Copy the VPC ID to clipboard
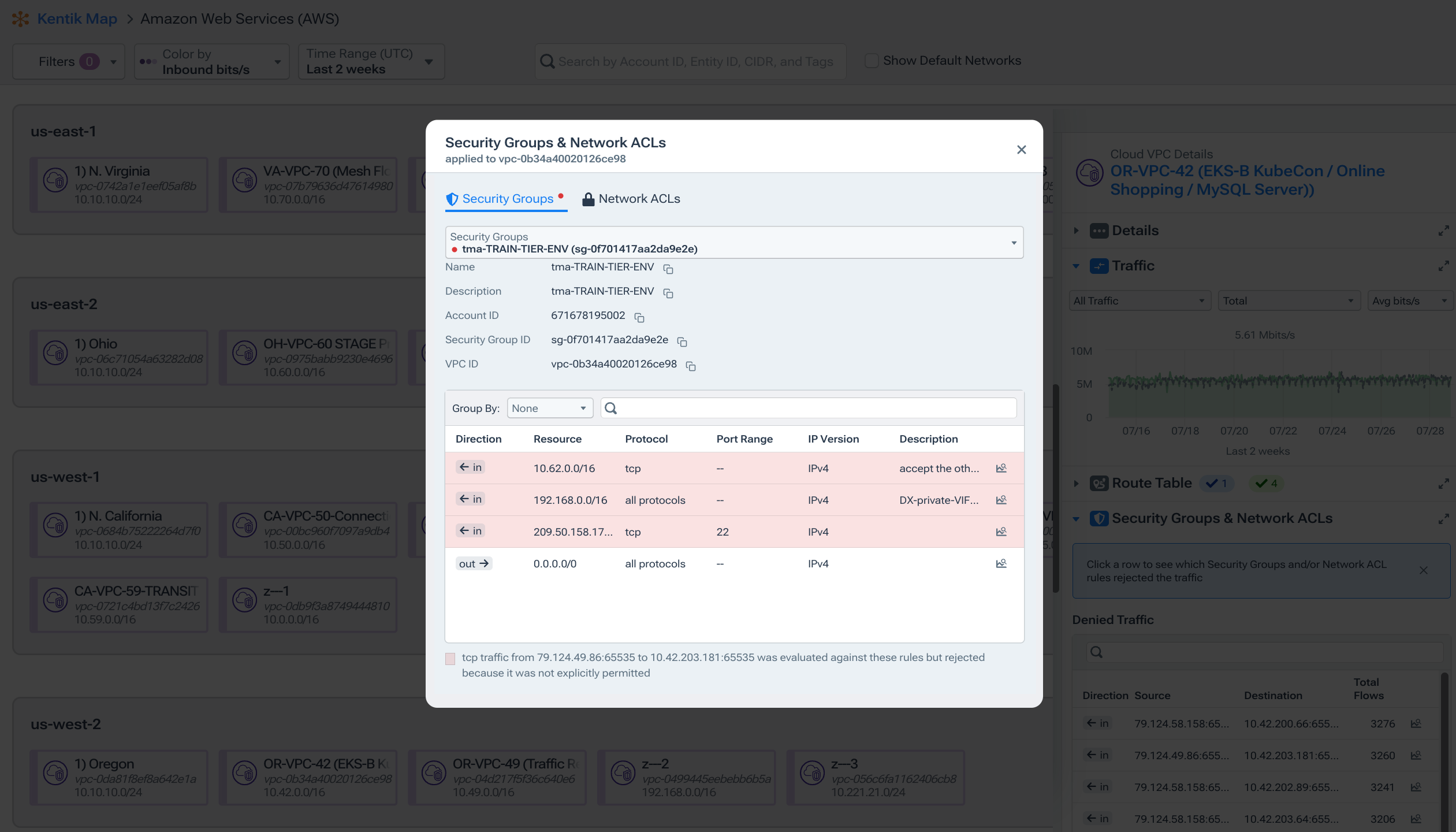 coord(691,366)
